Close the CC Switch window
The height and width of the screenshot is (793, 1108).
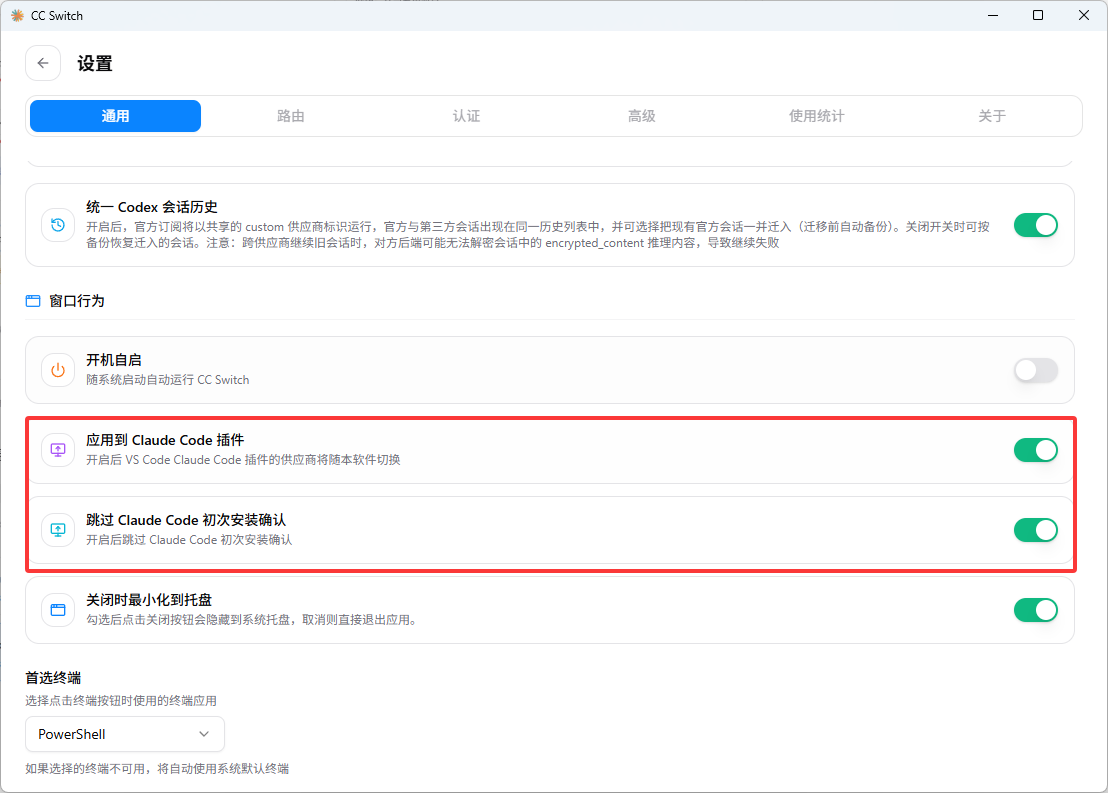pos(1084,16)
